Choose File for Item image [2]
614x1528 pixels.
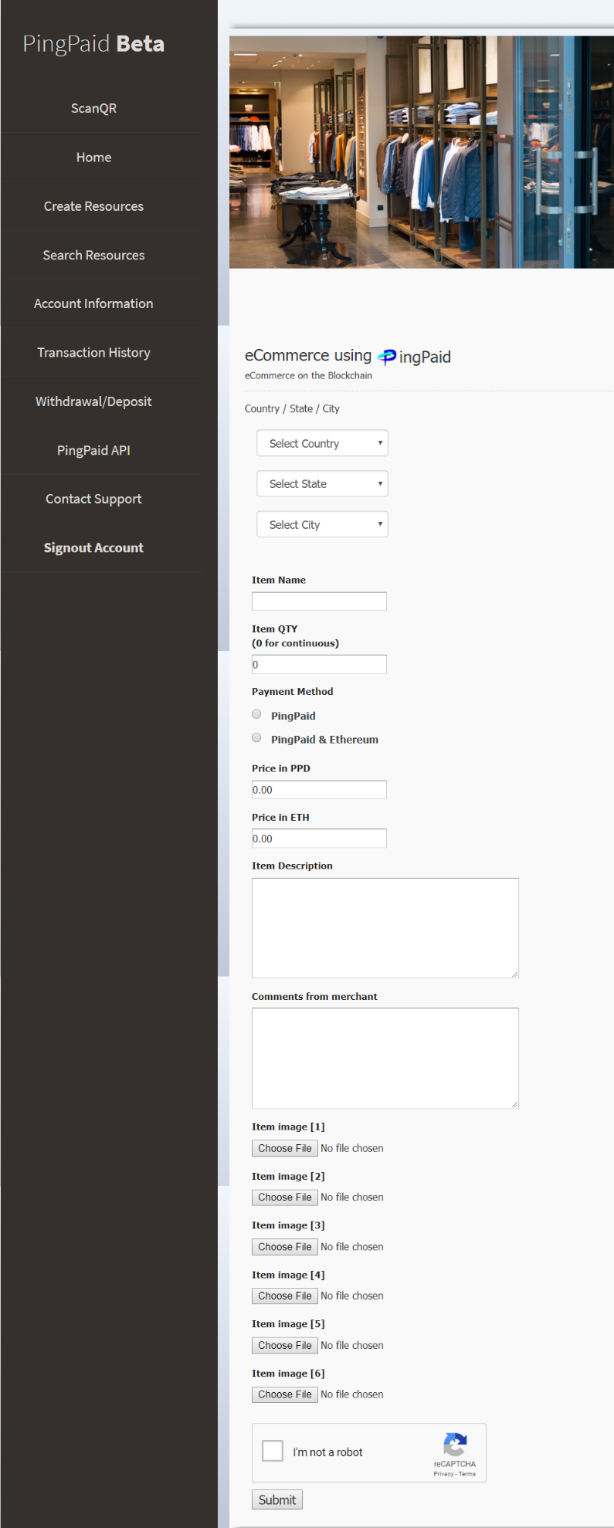point(285,1197)
